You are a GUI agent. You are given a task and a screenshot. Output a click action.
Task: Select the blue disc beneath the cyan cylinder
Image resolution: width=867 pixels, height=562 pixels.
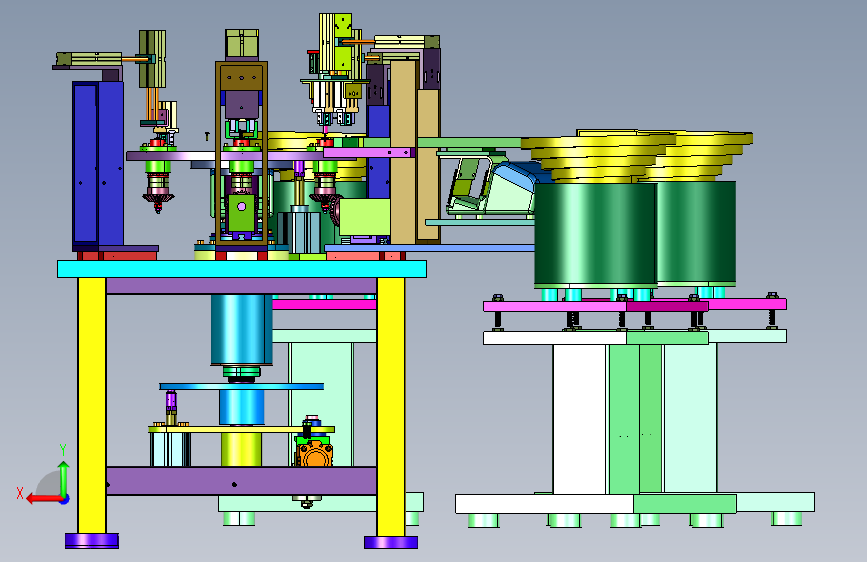[242, 386]
